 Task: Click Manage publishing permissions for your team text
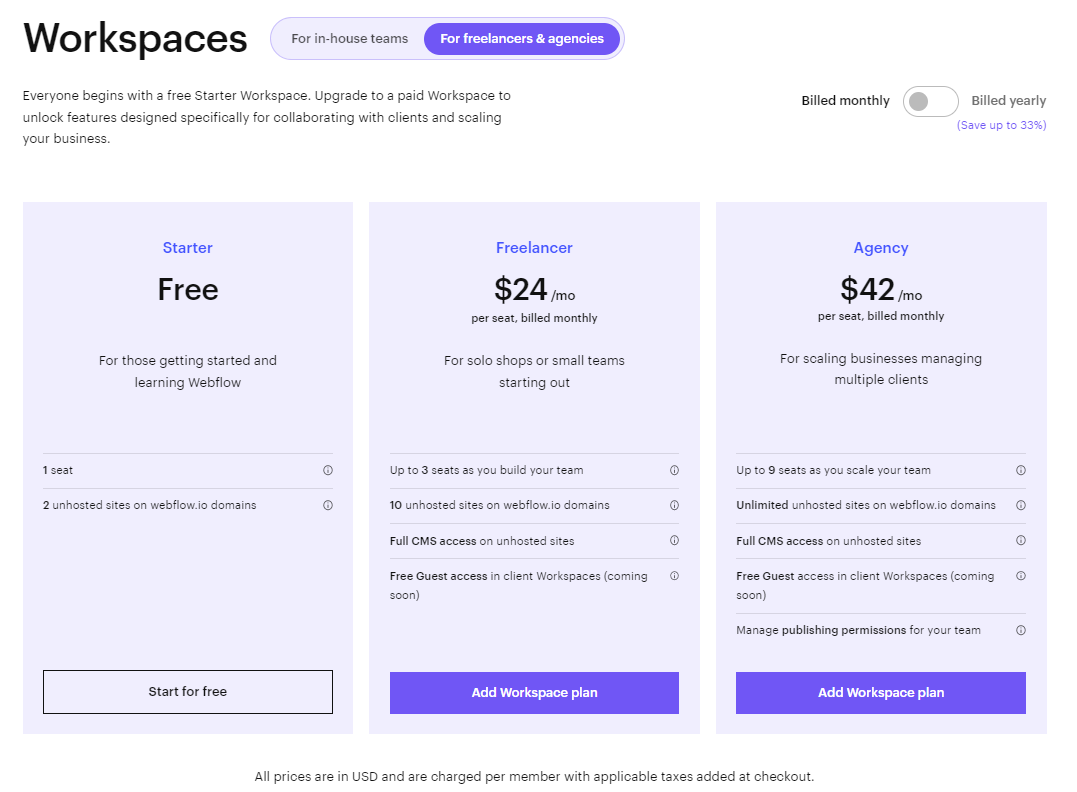point(859,631)
